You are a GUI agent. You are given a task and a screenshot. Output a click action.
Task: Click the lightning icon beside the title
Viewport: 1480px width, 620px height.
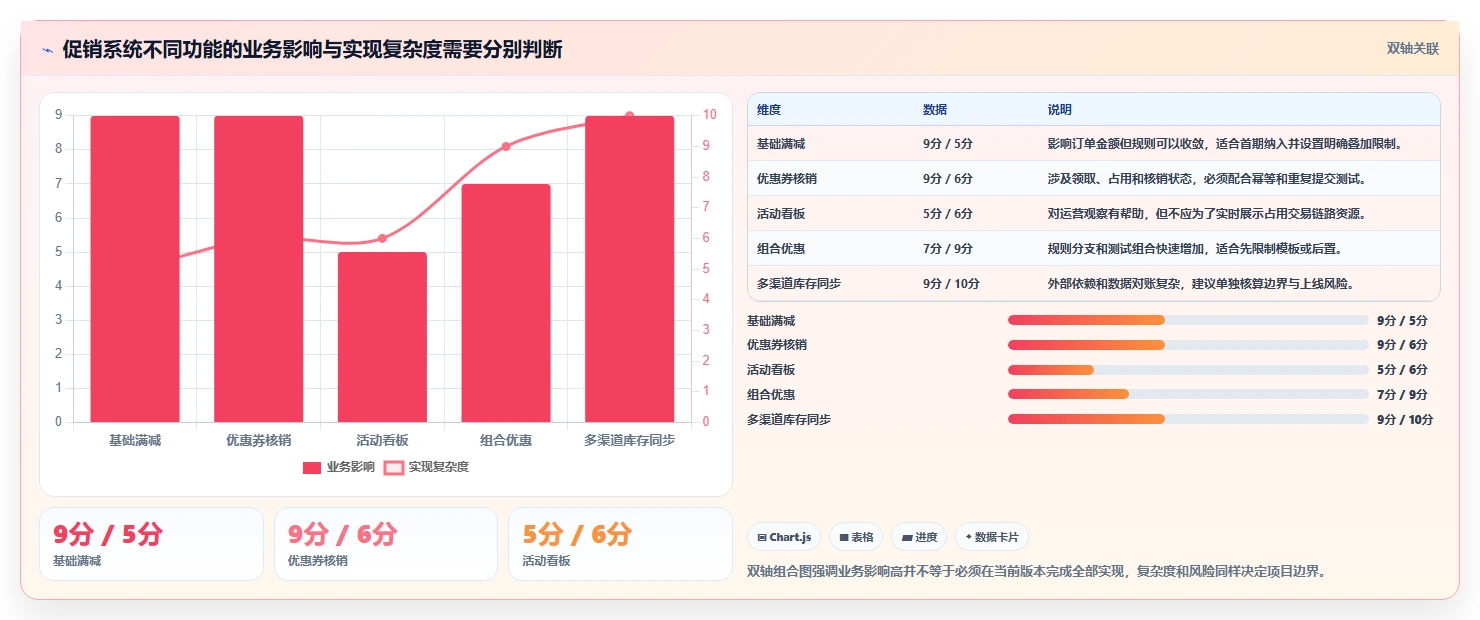pyautogui.click(x=47, y=49)
